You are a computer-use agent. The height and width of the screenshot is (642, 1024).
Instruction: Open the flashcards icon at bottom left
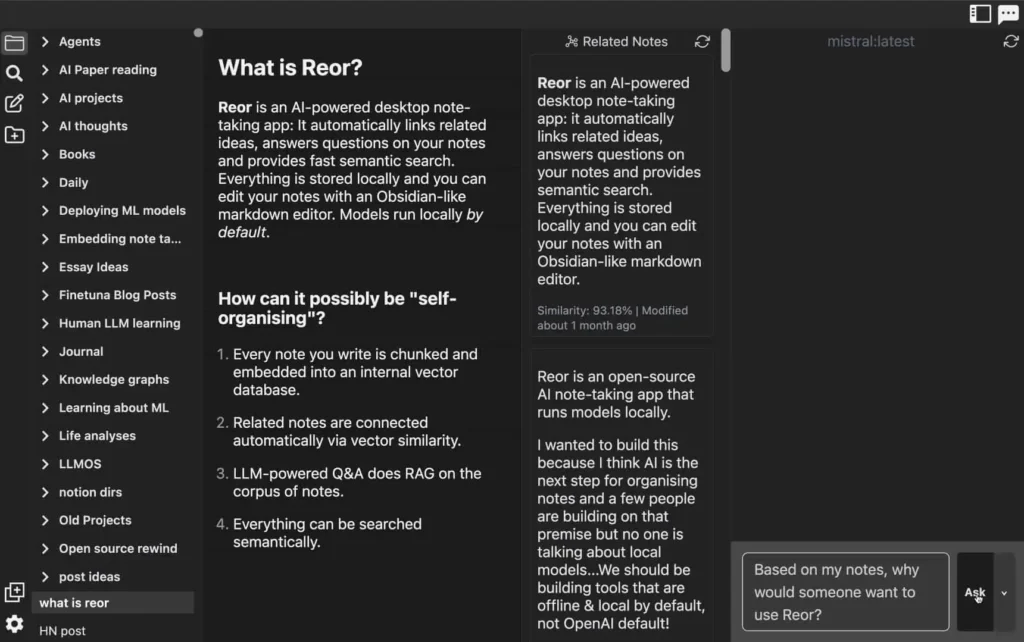[14, 592]
